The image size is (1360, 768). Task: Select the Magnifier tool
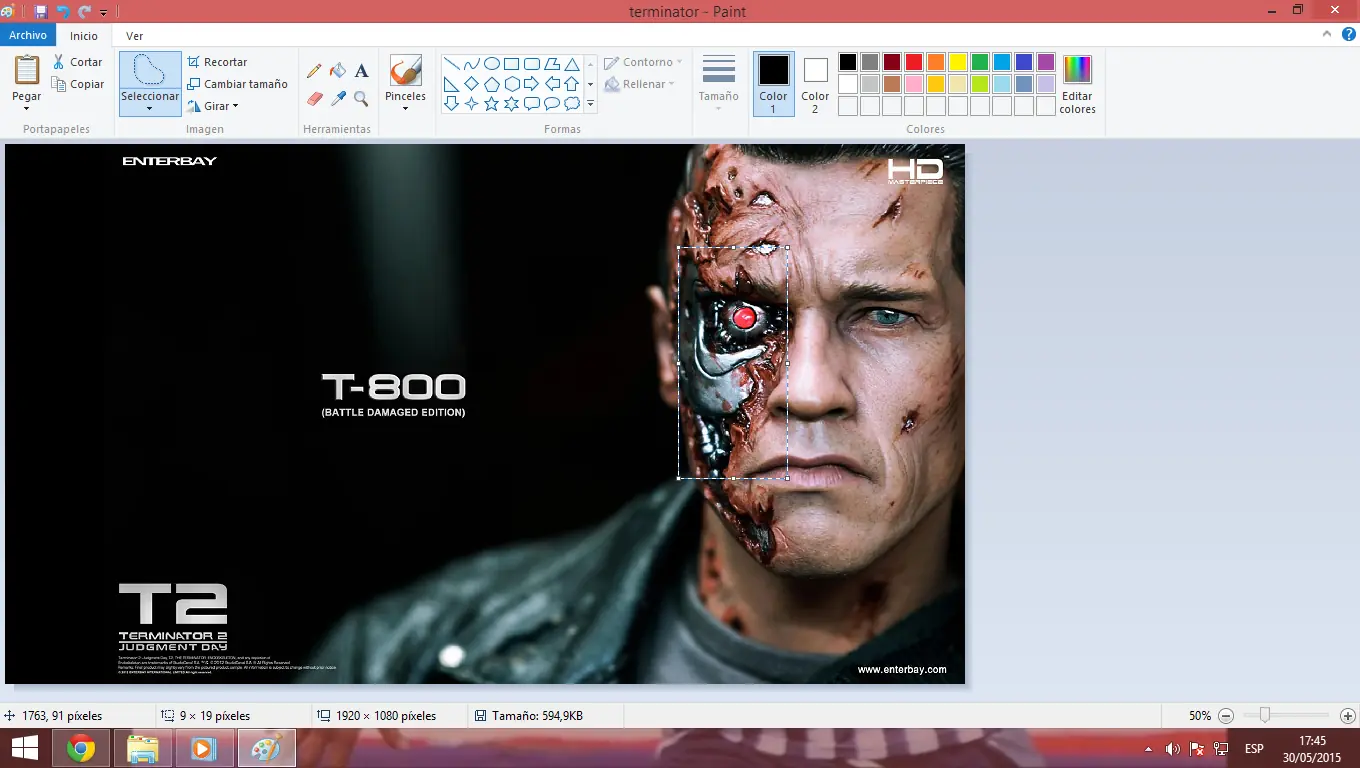pos(361,99)
